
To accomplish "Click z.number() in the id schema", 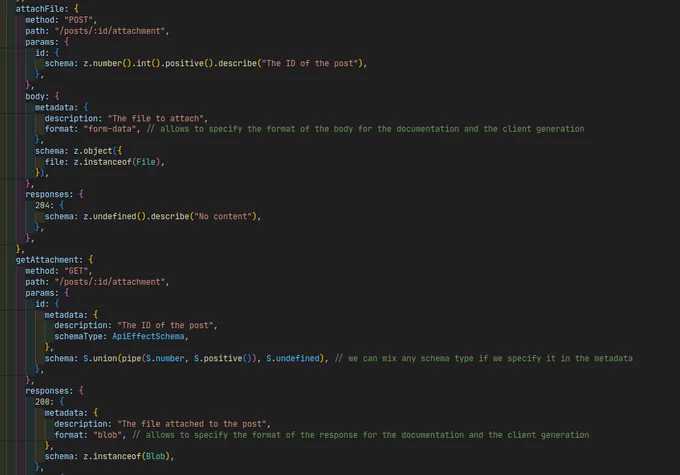I will point(107,63).
